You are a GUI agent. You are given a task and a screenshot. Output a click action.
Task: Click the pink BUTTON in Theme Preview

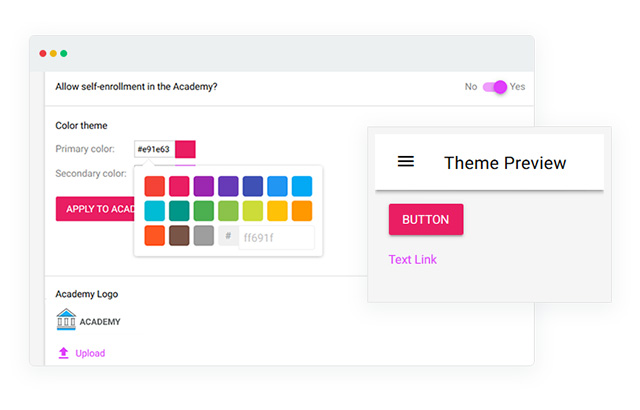426,219
